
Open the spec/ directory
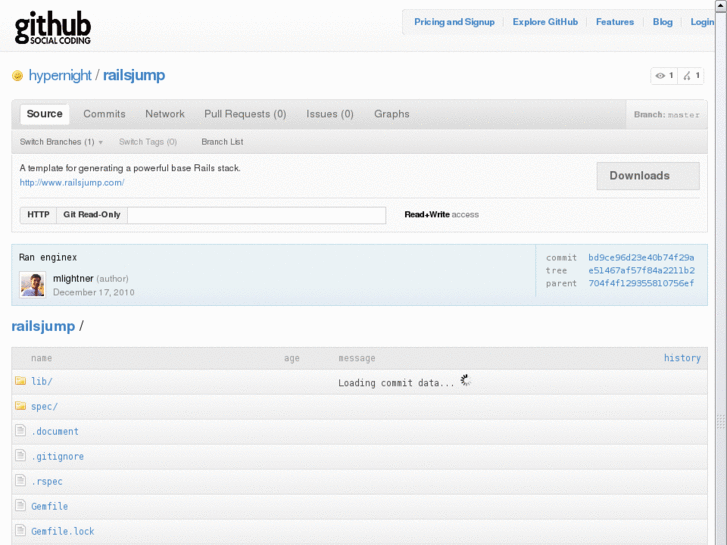point(45,407)
